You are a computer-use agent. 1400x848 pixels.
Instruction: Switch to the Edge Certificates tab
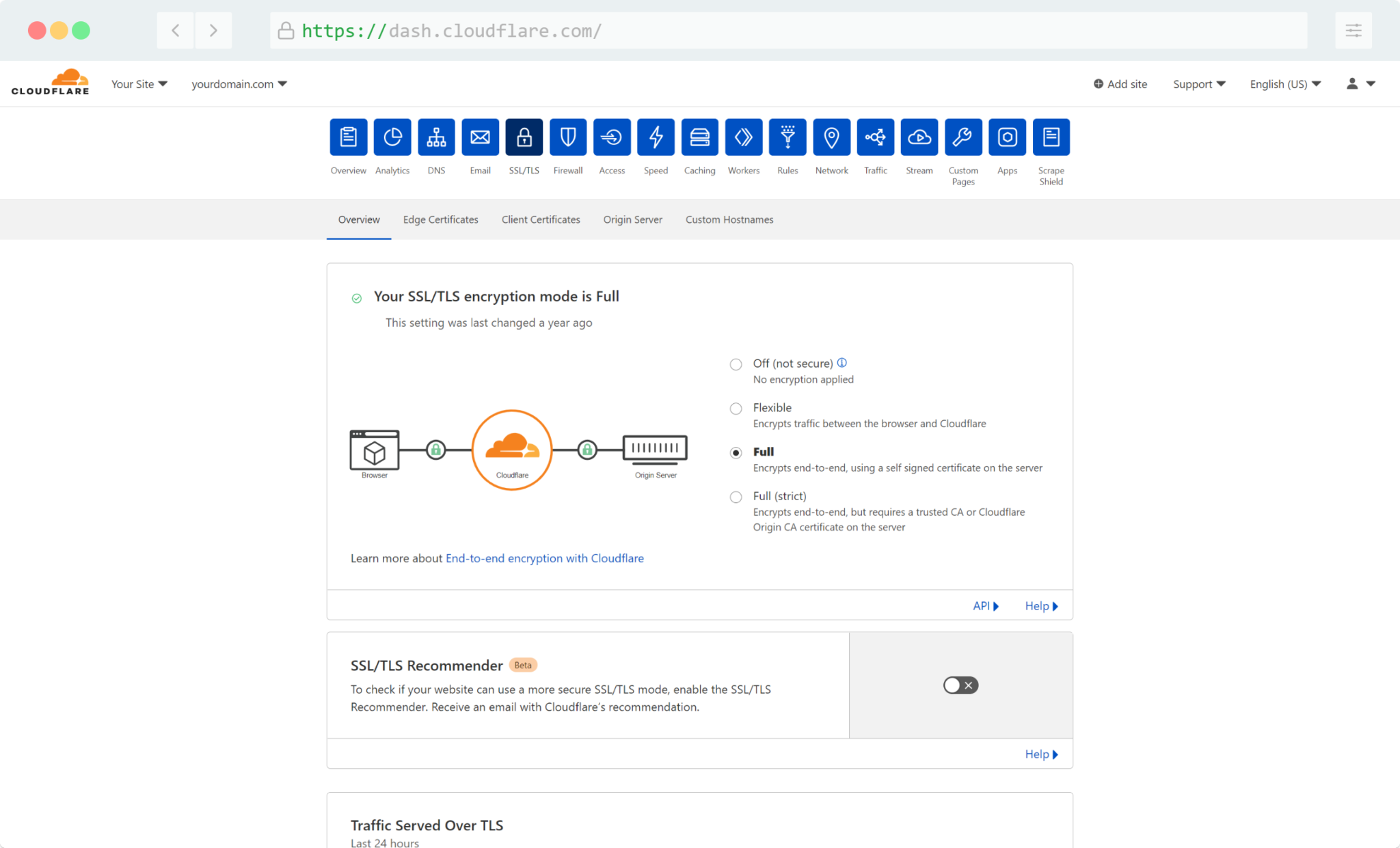click(x=441, y=219)
